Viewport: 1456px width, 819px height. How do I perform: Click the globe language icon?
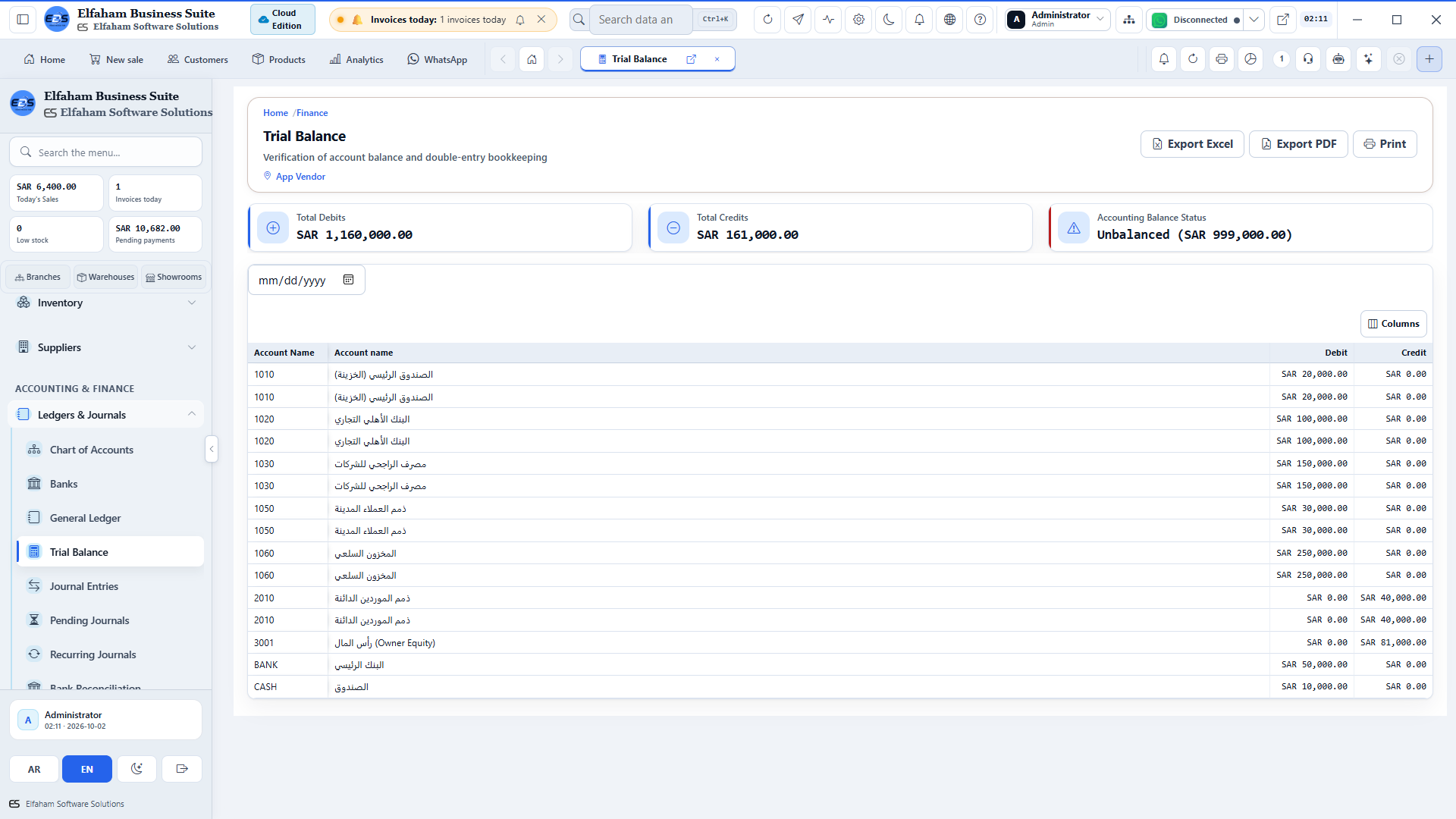point(949,20)
